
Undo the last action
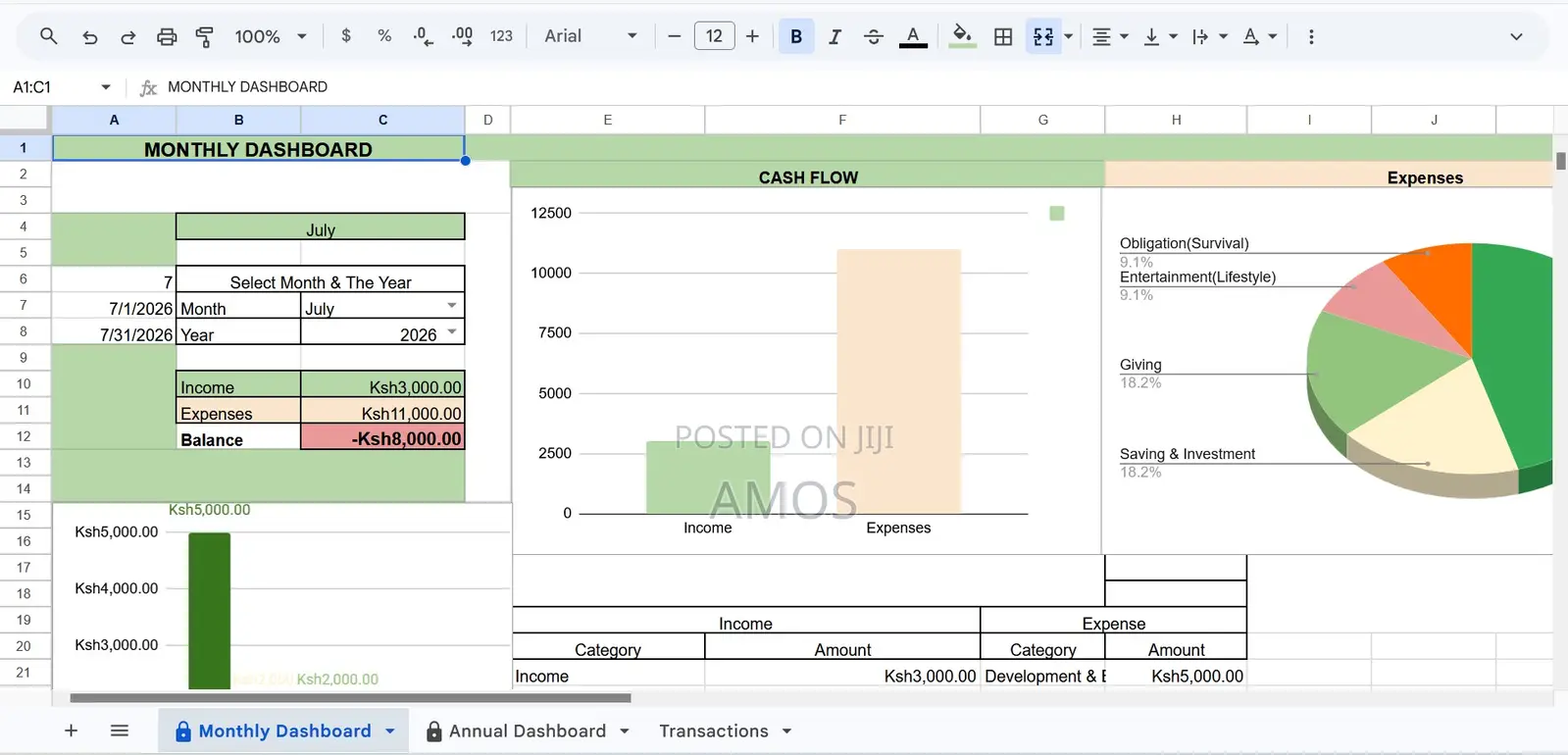[89, 36]
